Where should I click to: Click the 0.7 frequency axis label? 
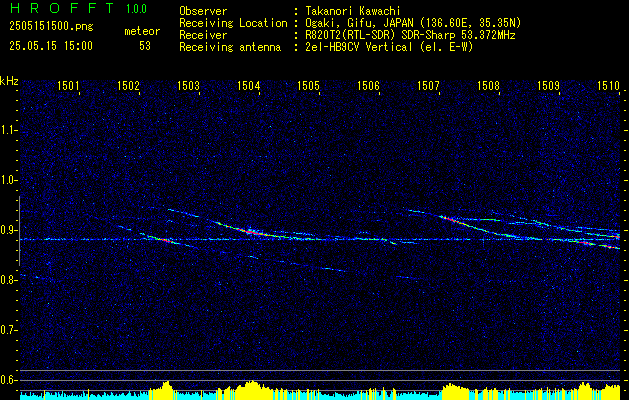tap(8, 330)
